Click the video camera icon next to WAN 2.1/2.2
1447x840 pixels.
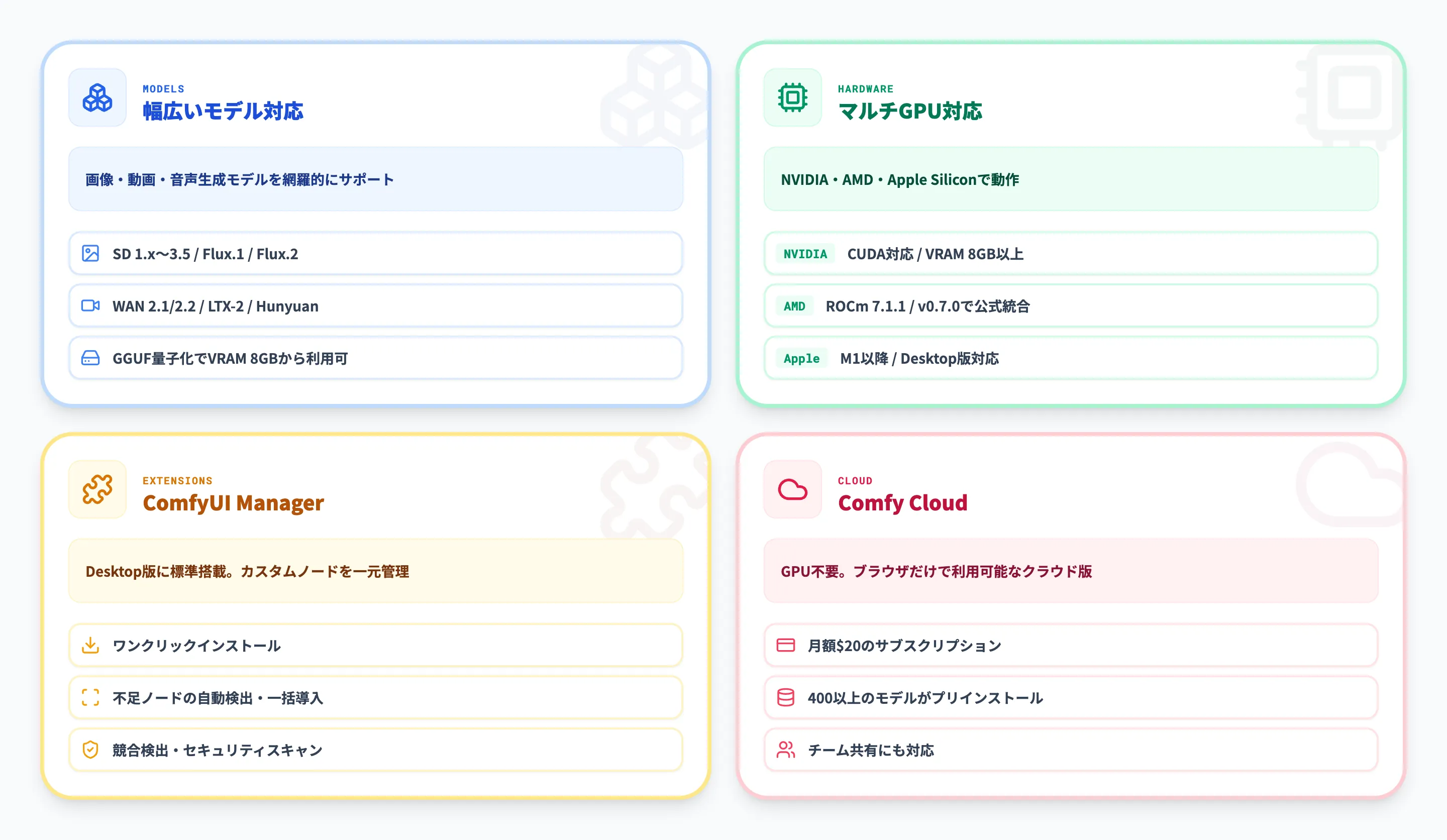pyautogui.click(x=91, y=305)
